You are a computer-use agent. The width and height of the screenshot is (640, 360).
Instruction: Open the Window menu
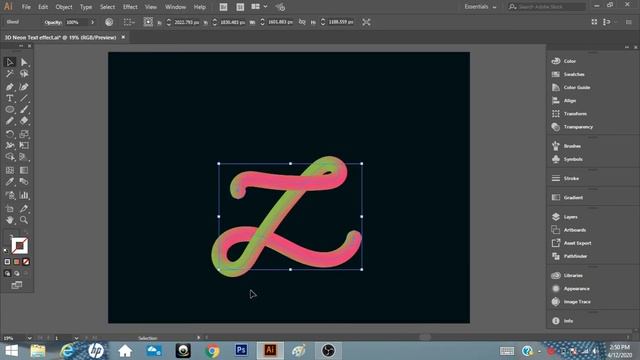pos(176,7)
